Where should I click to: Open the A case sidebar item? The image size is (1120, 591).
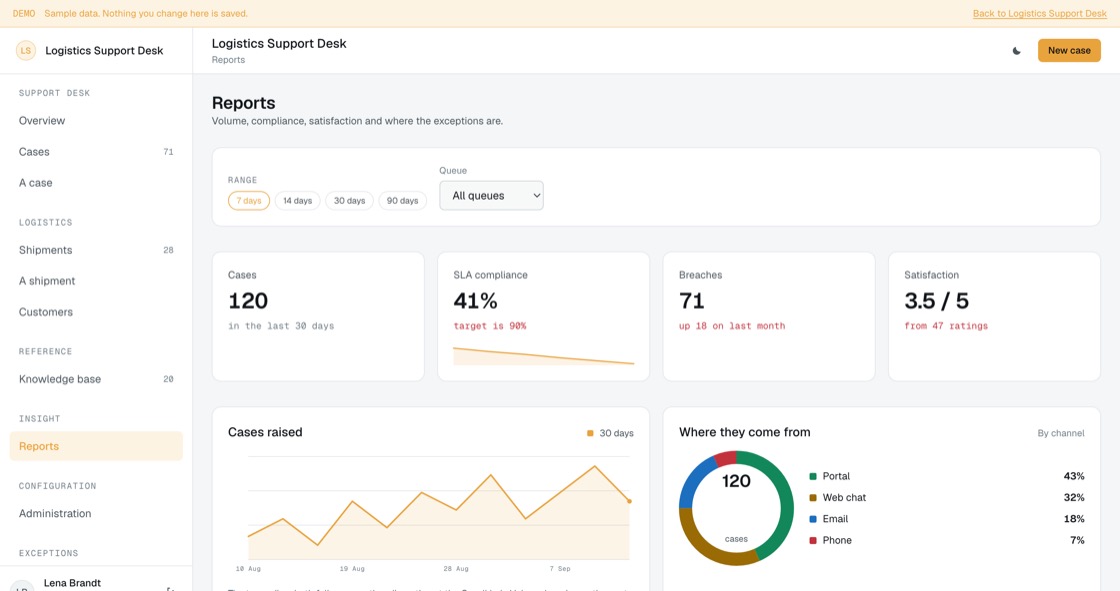pyautogui.click(x=96, y=183)
